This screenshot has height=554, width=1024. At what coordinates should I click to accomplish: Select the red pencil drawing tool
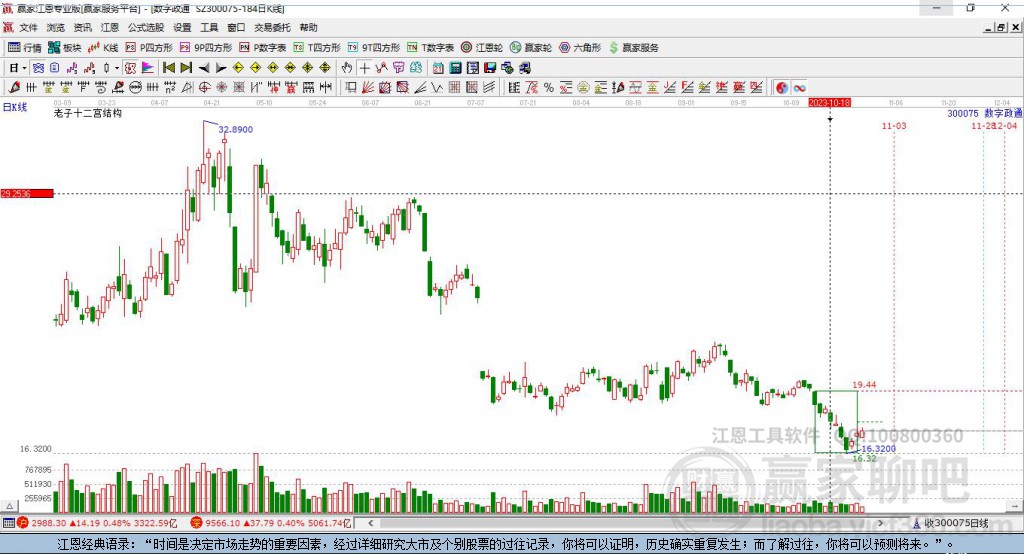pos(14,88)
